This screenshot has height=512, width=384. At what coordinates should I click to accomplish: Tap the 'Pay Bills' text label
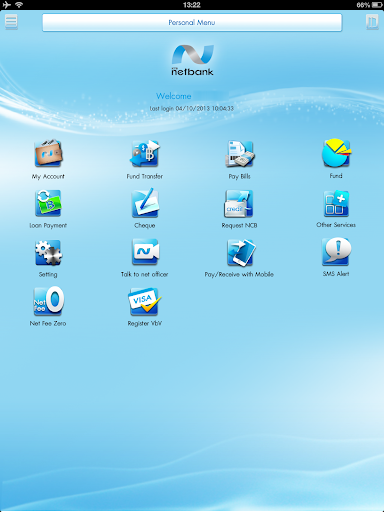tap(239, 176)
